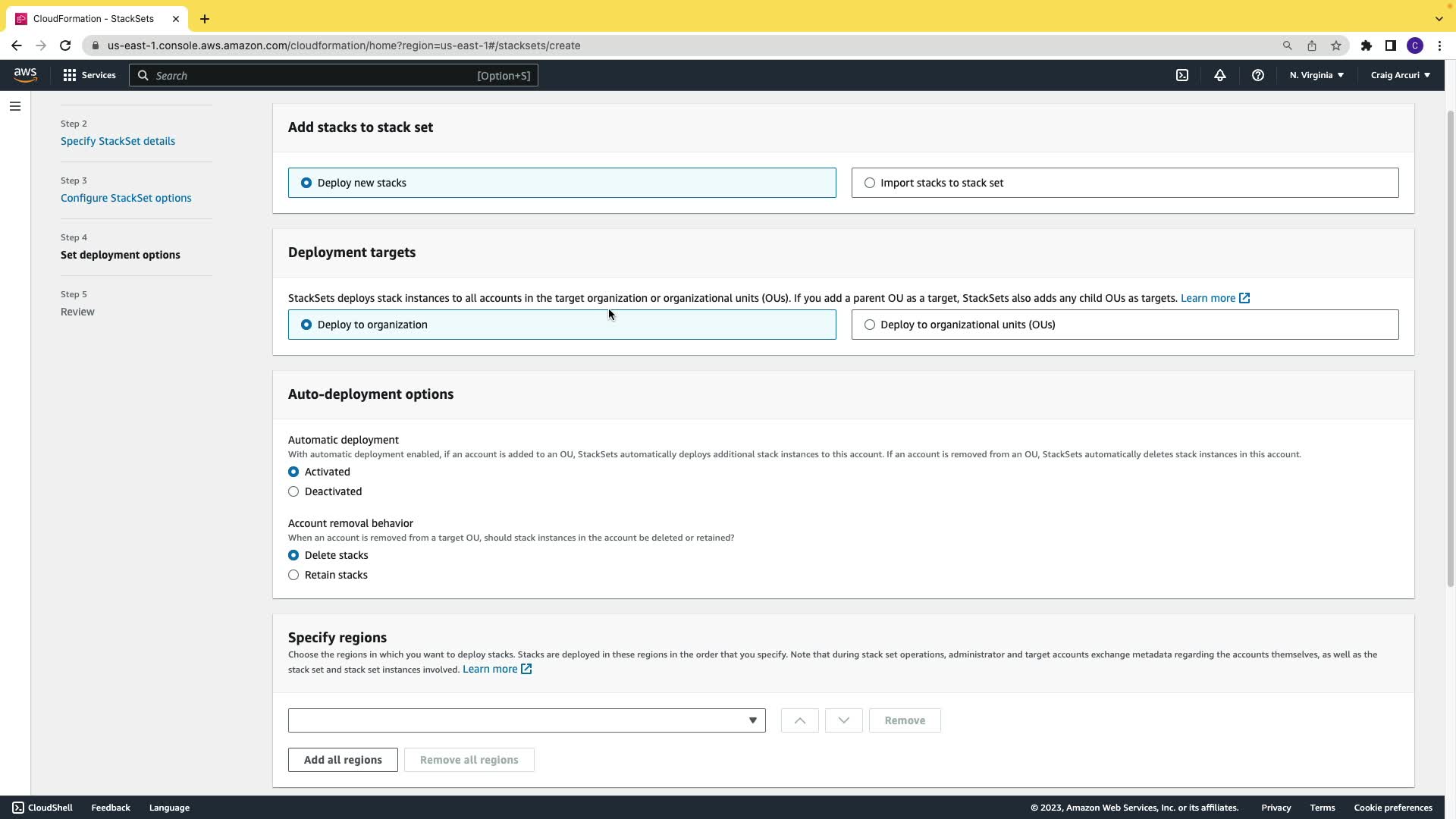
Task: Go to the Configure StackSet options step
Action: coord(126,198)
